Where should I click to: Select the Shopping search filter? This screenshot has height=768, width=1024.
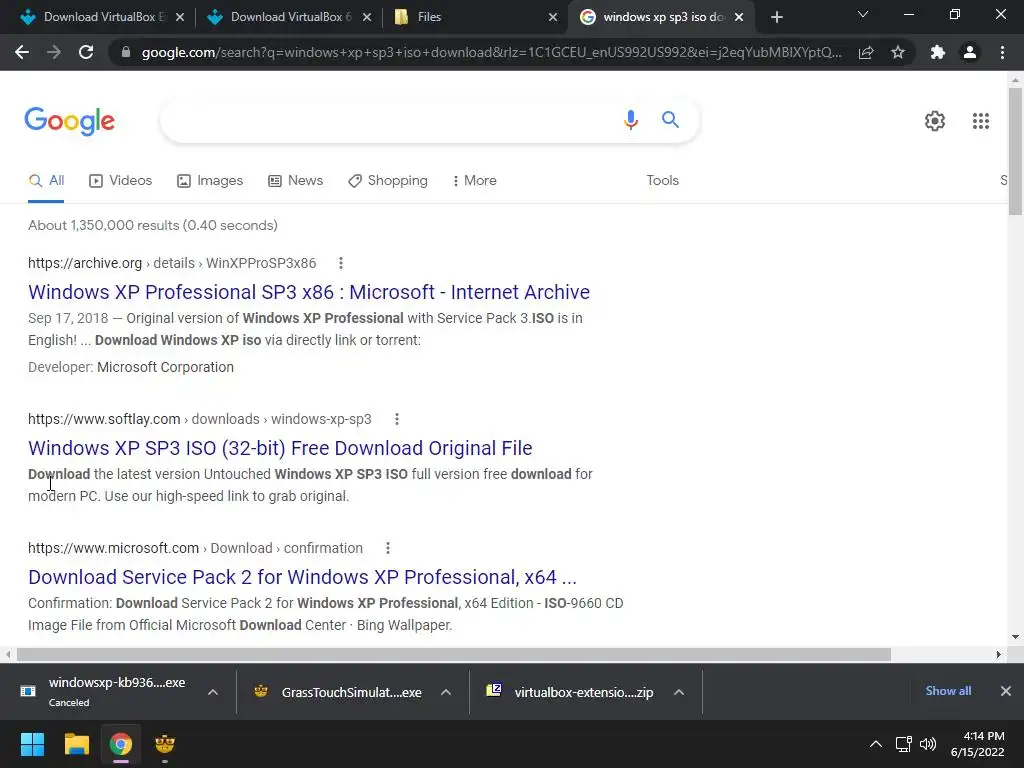[388, 180]
